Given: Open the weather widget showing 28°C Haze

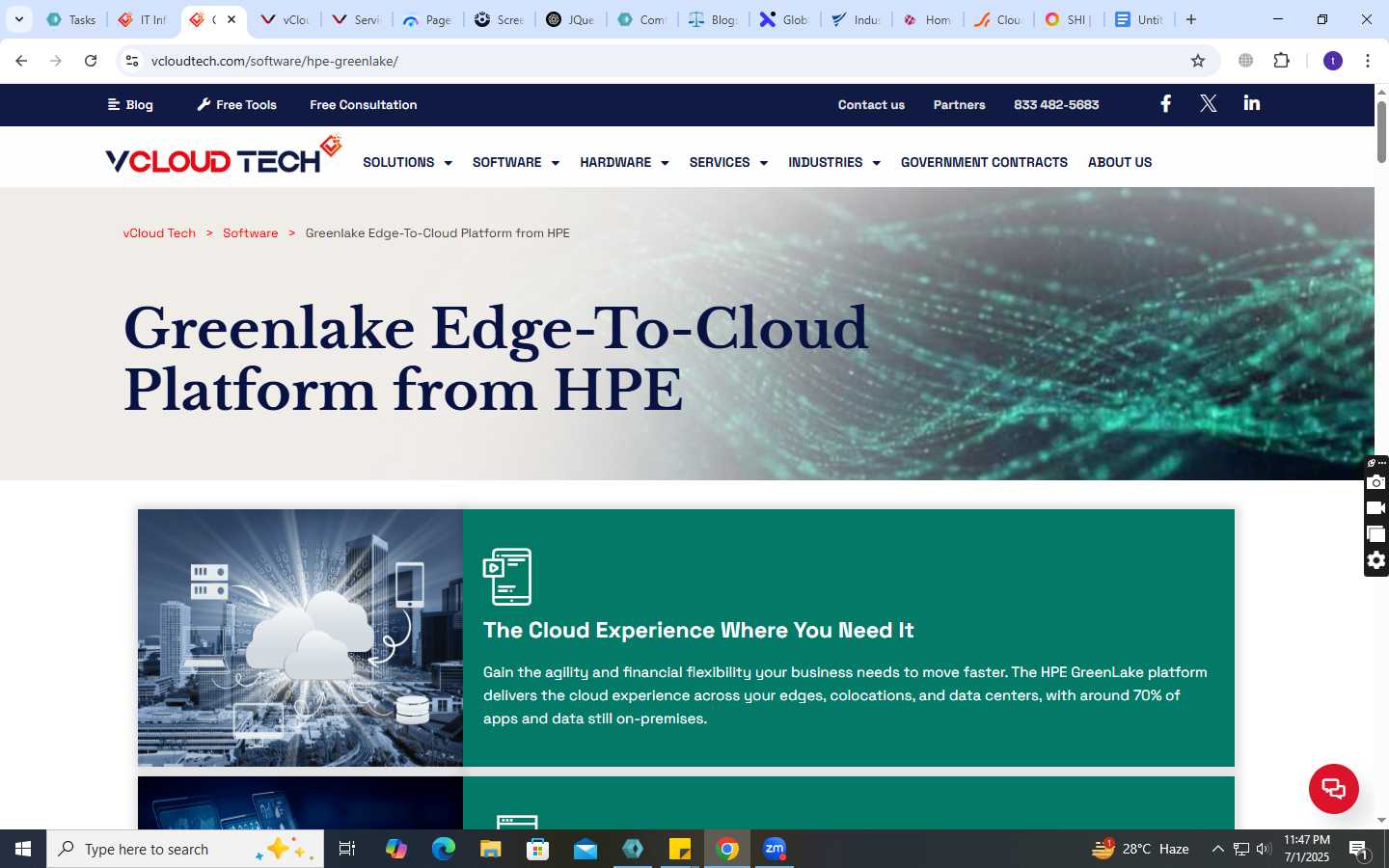Looking at the screenshot, I should coord(1140,849).
